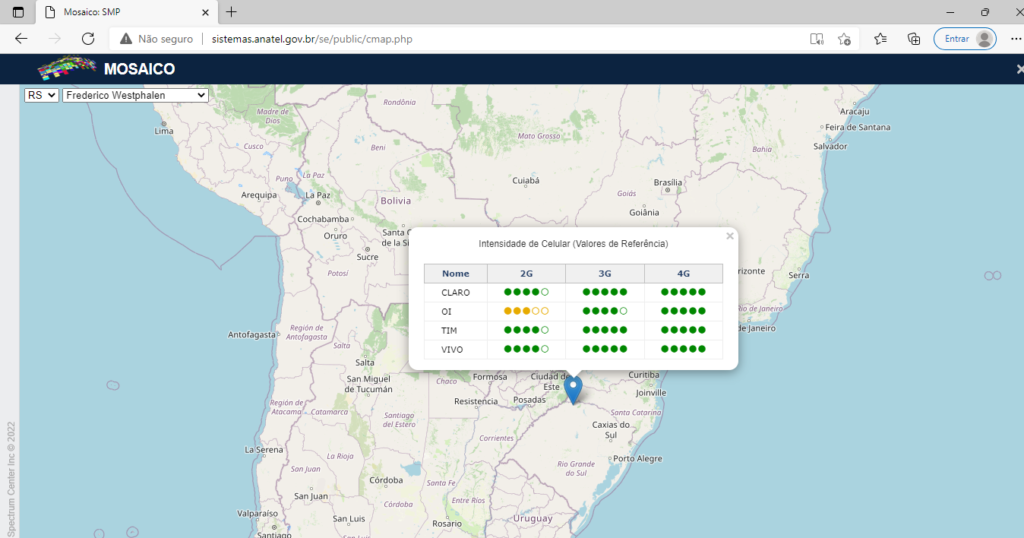The width and height of the screenshot is (1024, 538).
Task: Click the OI row name
Action: tap(446, 311)
